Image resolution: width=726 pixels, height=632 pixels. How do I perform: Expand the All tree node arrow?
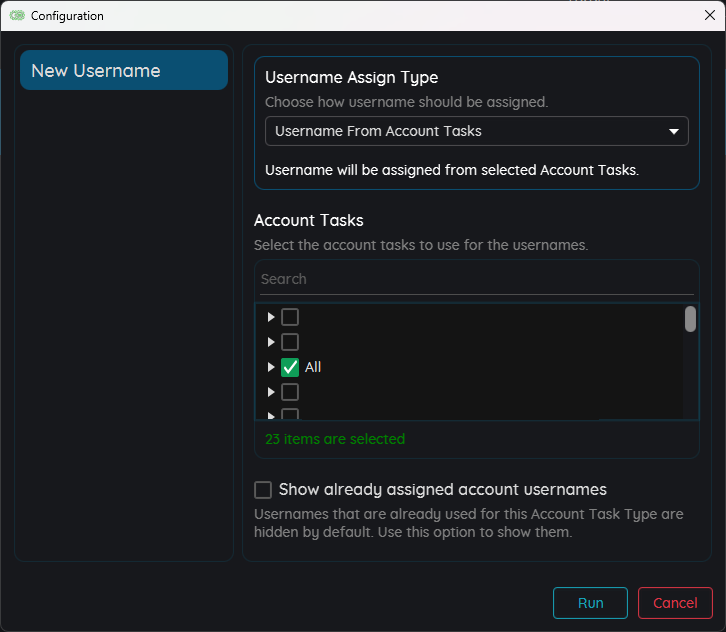[271, 367]
